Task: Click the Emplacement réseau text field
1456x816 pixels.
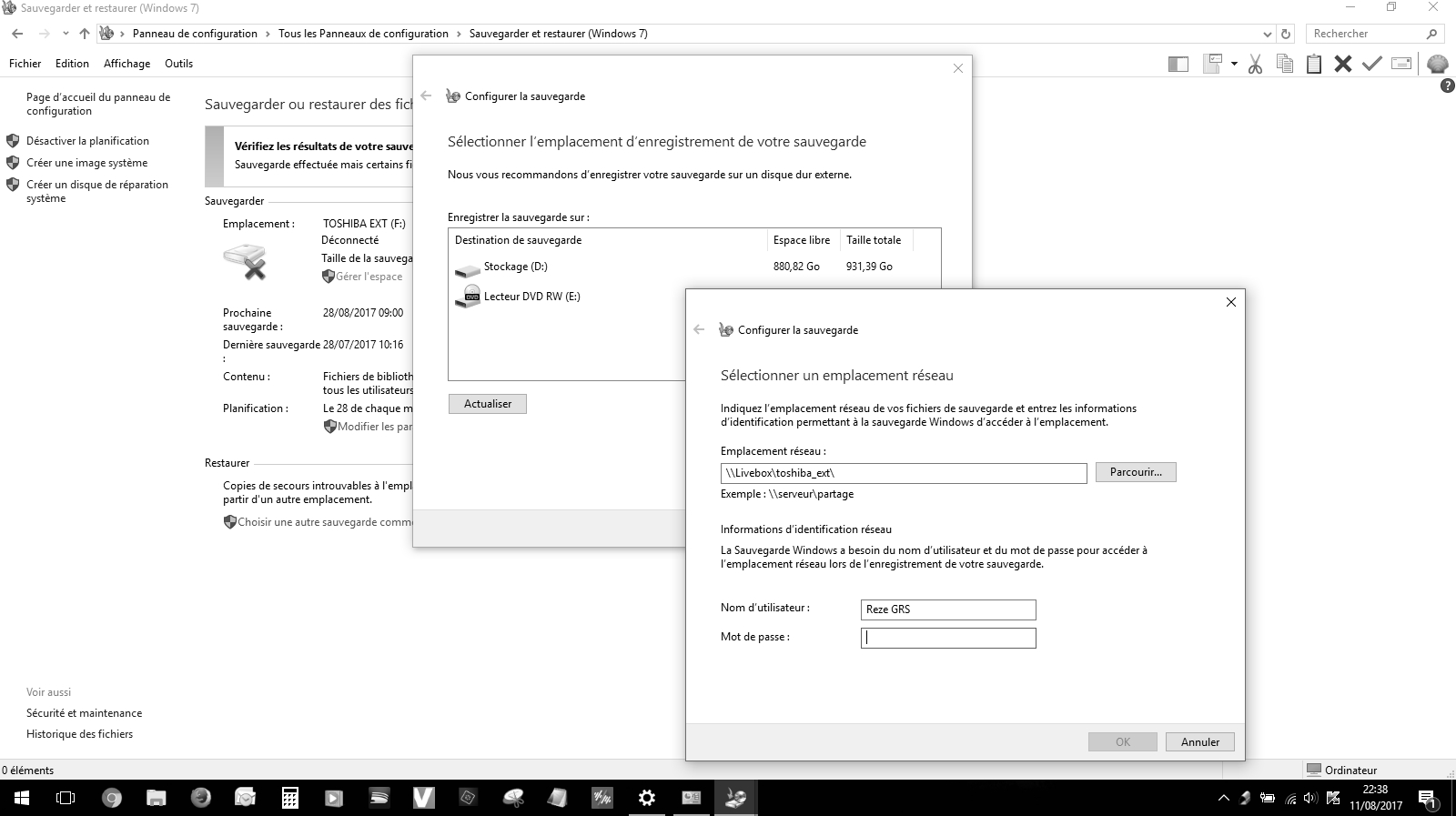Action: [x=904, y=473]
